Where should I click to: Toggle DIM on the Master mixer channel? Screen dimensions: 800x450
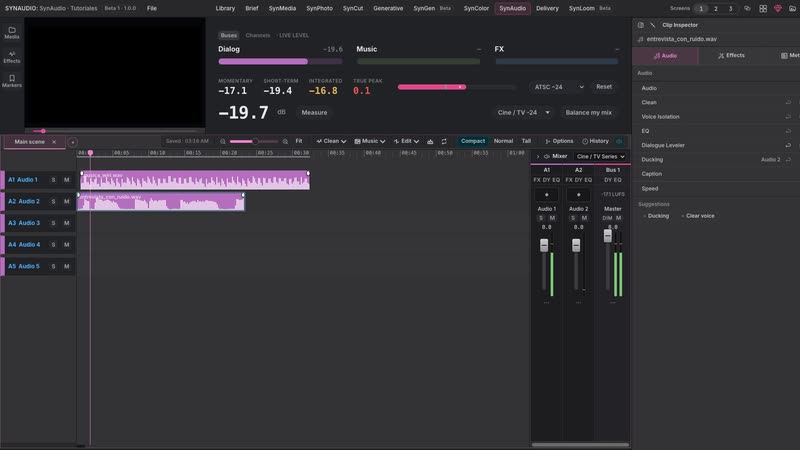(607, 218)
